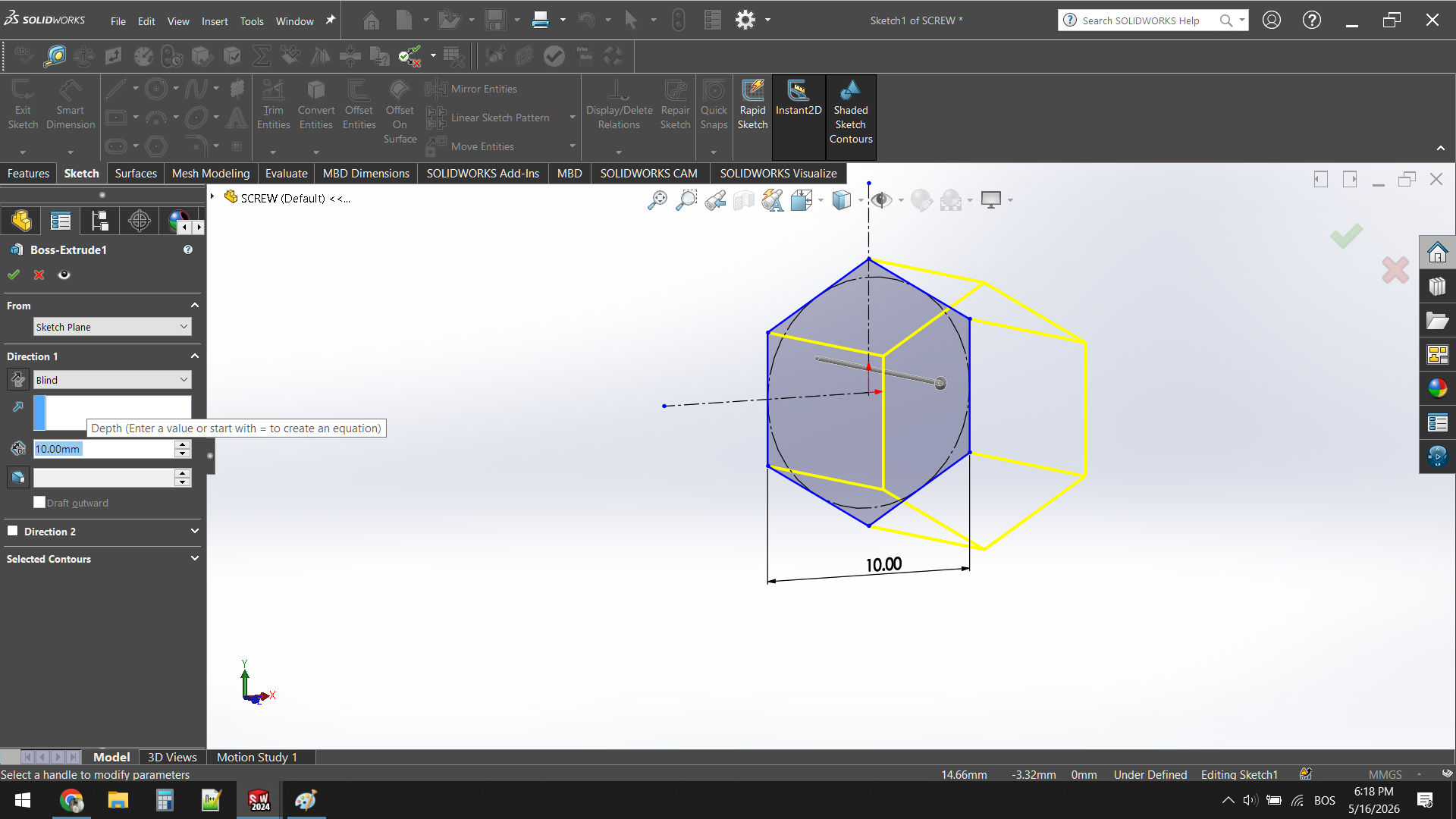
Task: Switch to the Surfaces tab
Action: tap(136, 173)
